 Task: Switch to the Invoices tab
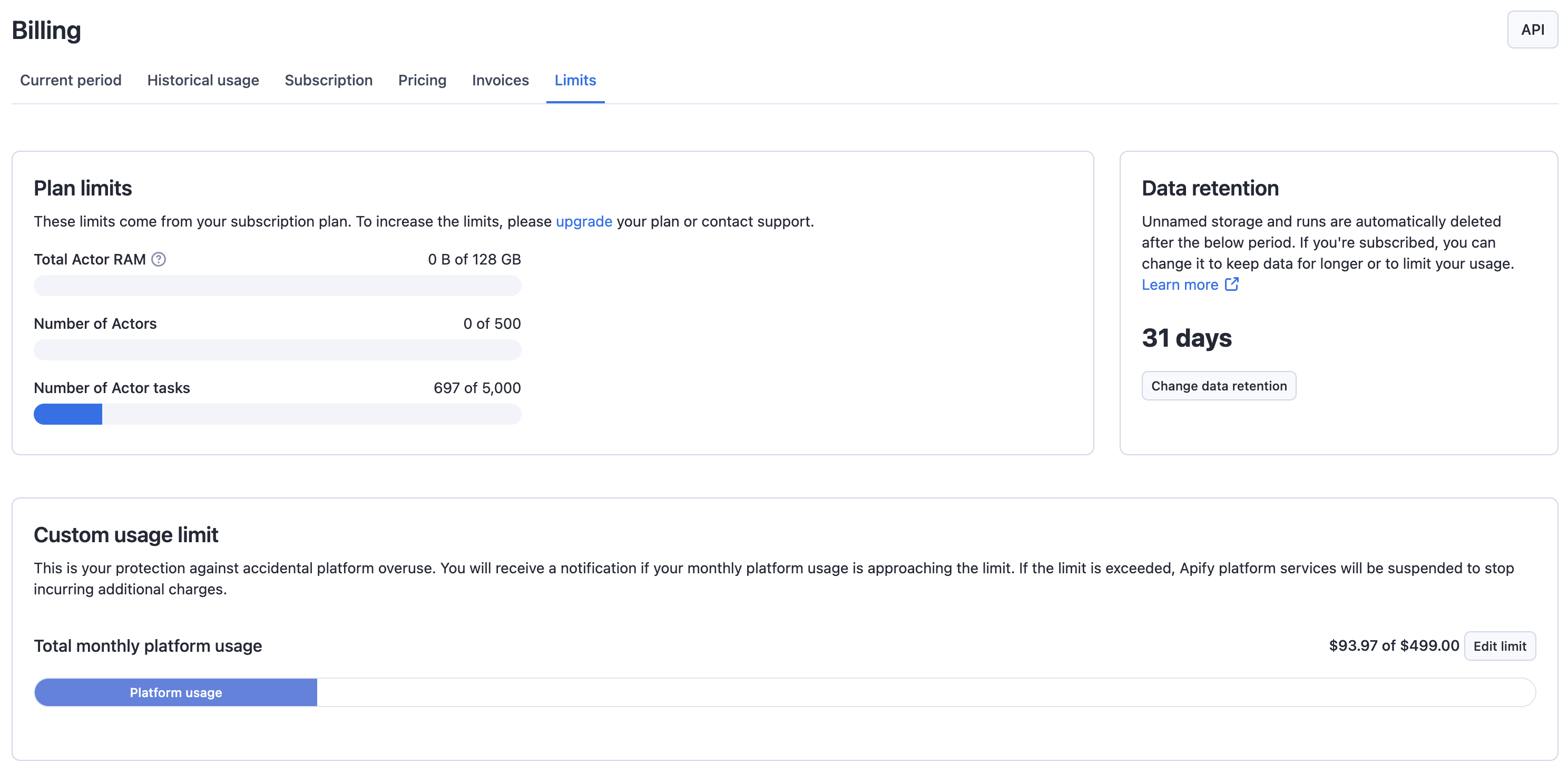499,80
